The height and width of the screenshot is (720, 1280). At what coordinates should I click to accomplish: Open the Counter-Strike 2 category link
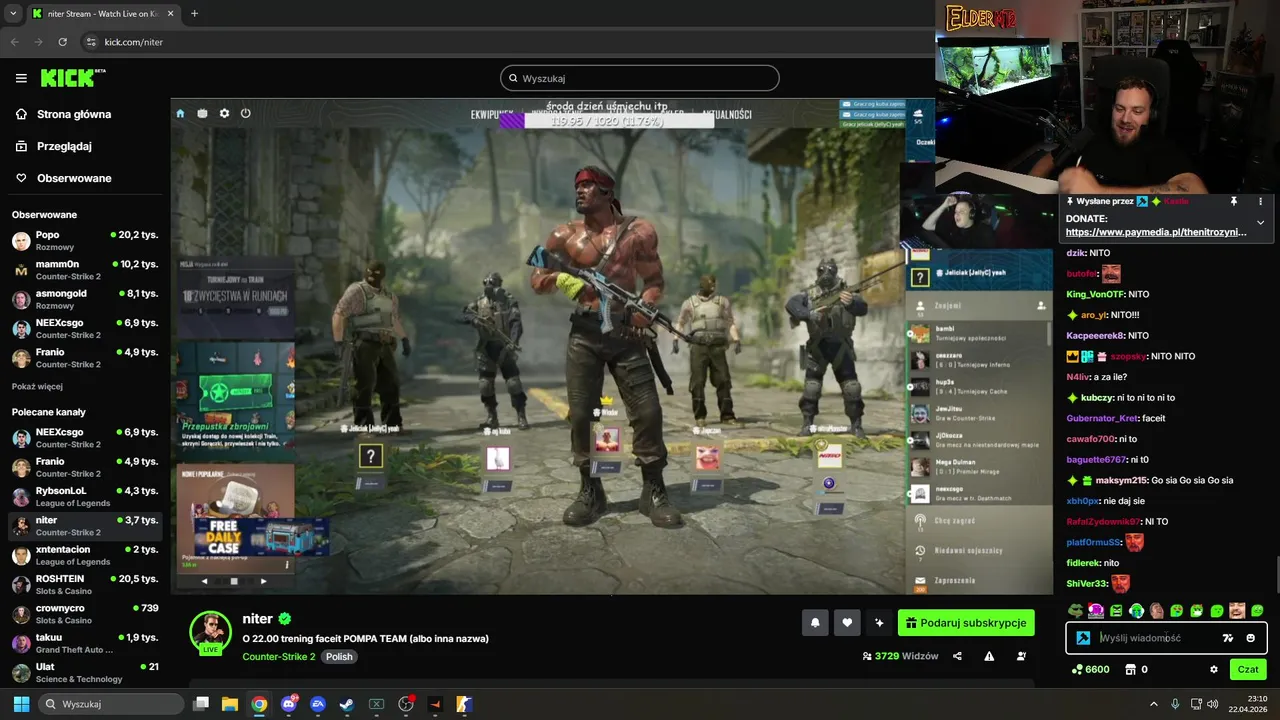279,657
